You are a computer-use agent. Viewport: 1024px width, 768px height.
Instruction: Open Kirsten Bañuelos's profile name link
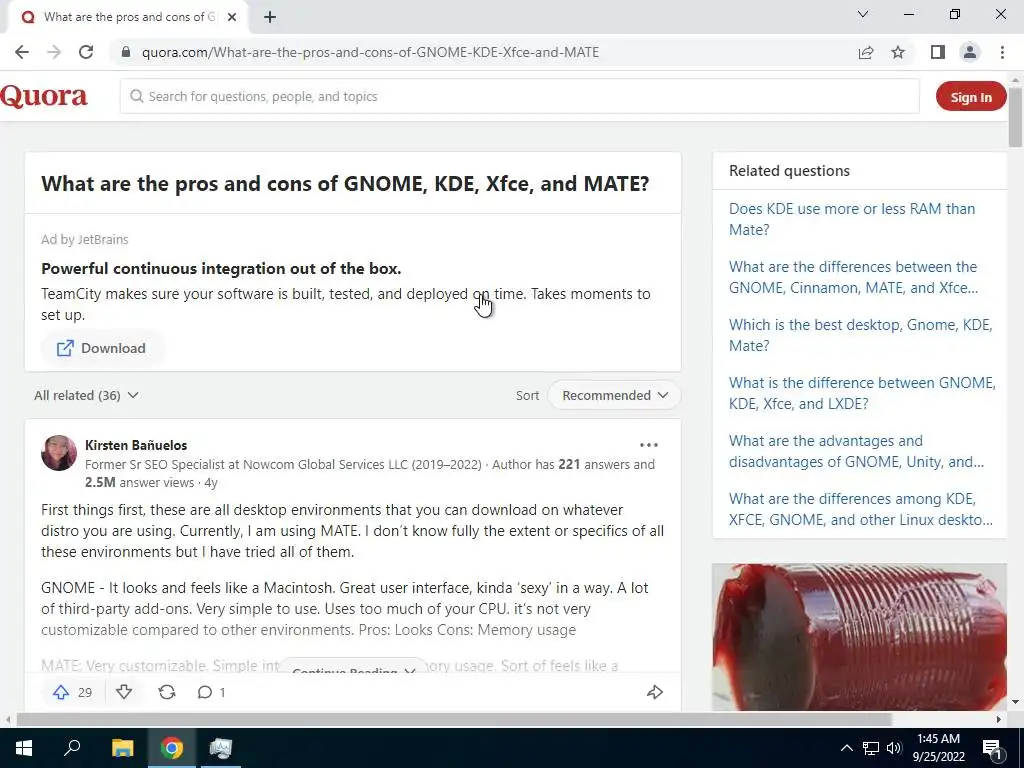tap(136, 445)
